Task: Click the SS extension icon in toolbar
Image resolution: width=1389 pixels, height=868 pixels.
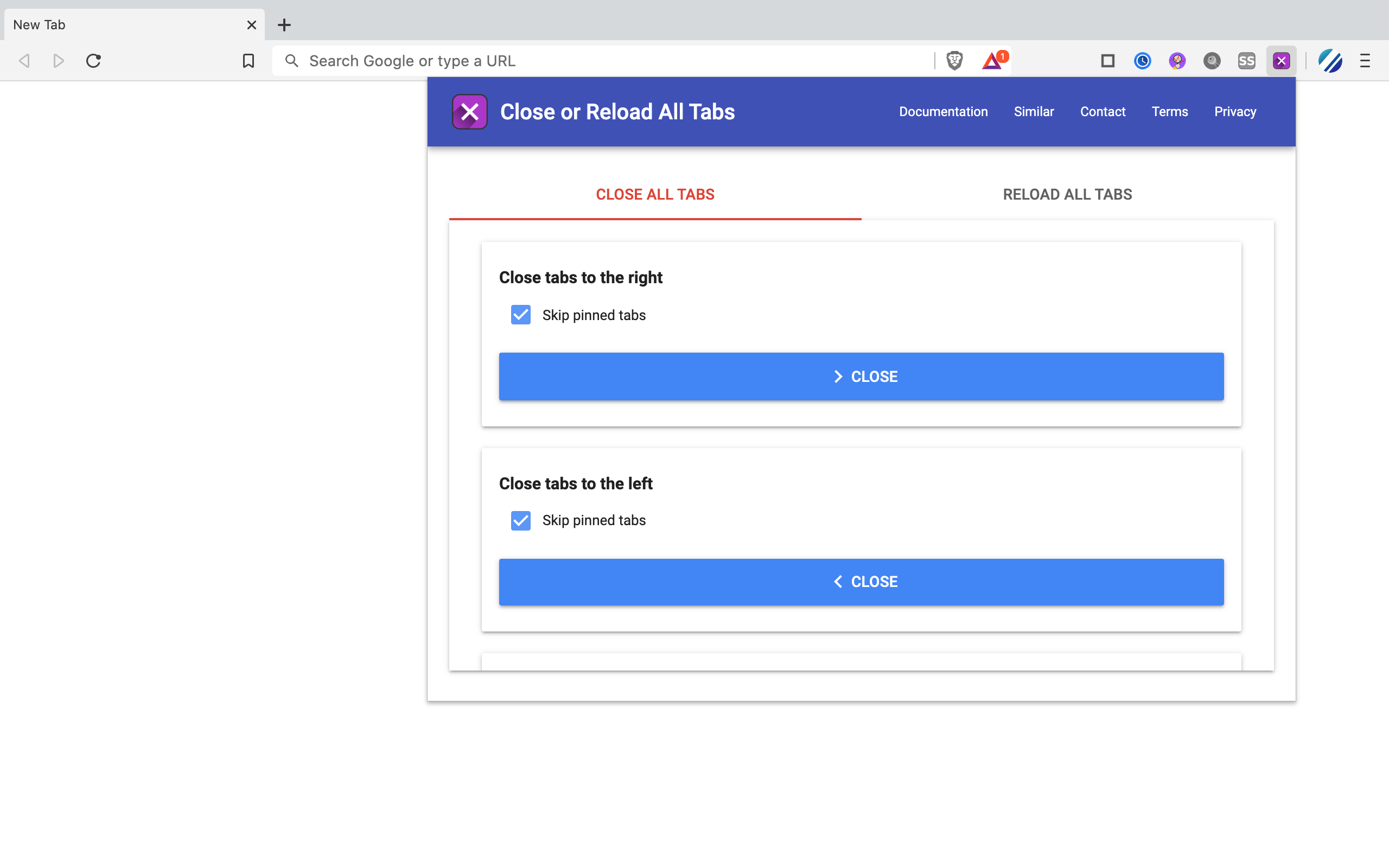Action: (x=1246, y=61)
